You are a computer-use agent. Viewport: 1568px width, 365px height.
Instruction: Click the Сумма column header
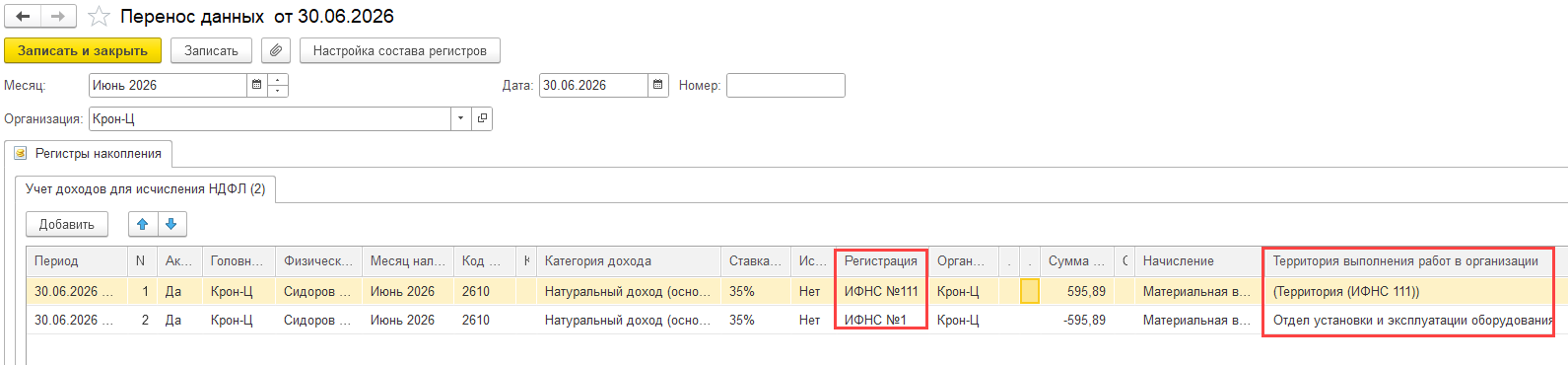(1077, 261)
